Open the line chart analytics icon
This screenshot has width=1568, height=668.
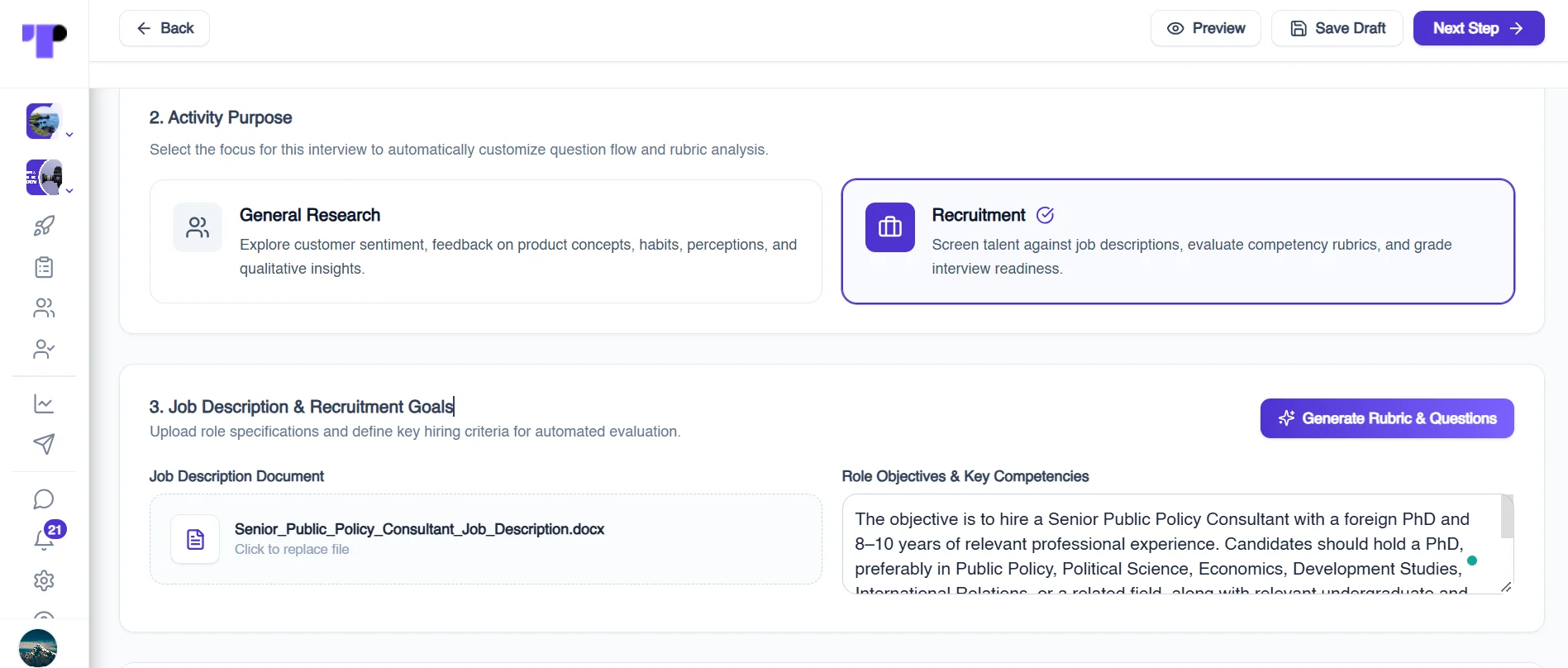[44, 404]
